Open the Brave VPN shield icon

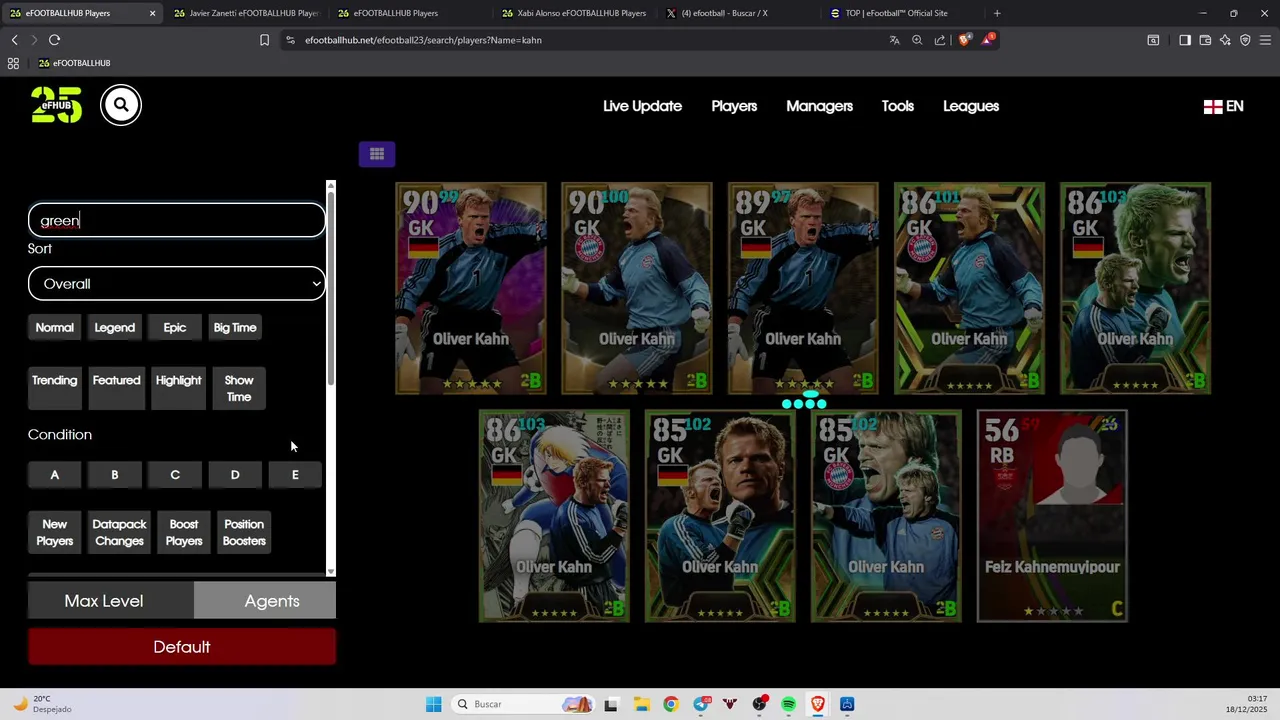point(1245,40)
